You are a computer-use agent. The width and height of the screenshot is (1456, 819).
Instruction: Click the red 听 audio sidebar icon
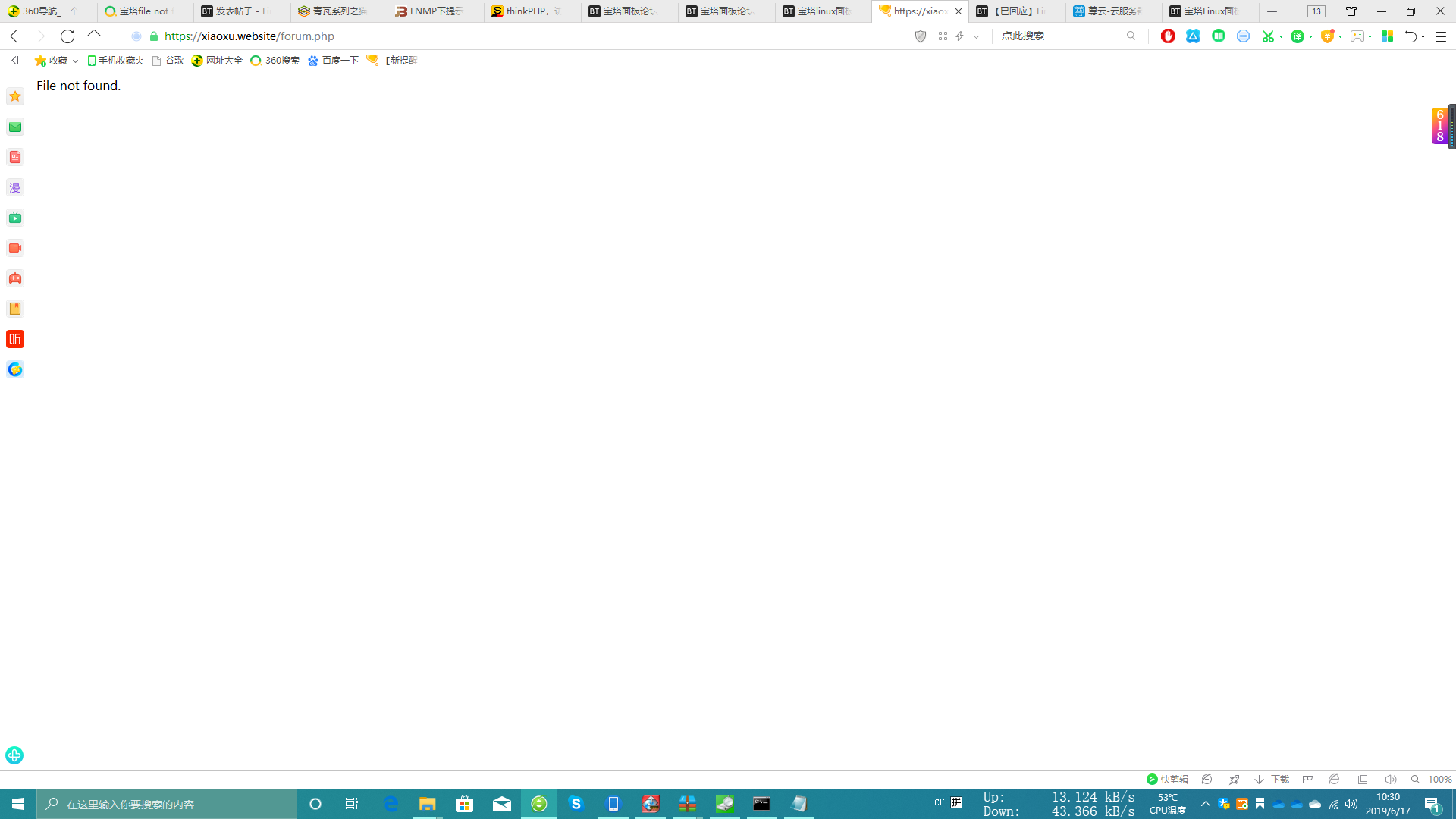pyautogui.click(x=15, y=339)
